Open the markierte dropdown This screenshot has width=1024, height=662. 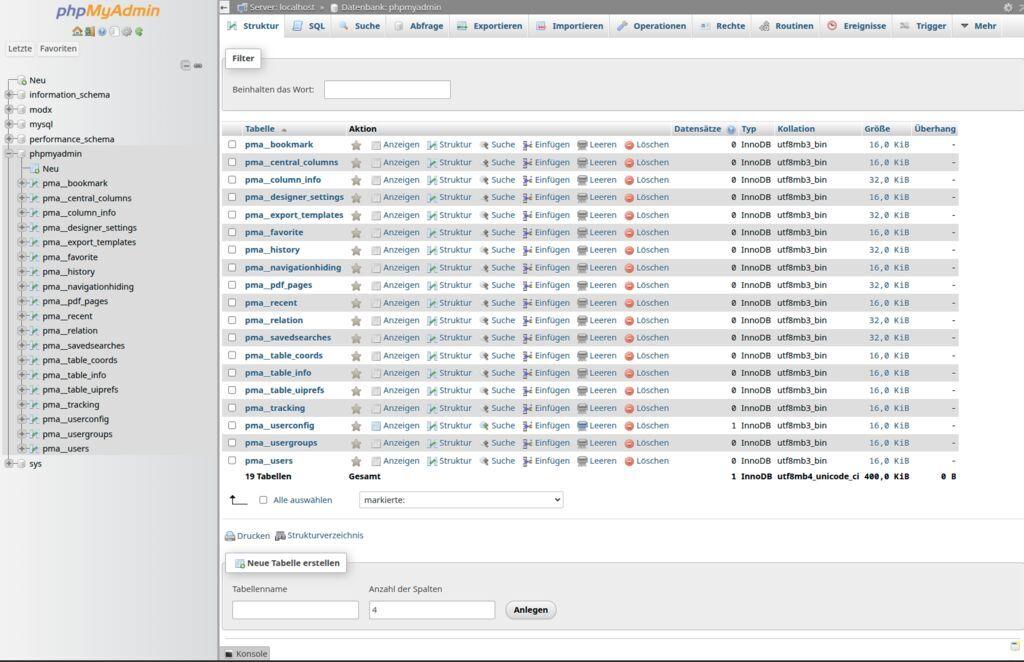(460, 500)
